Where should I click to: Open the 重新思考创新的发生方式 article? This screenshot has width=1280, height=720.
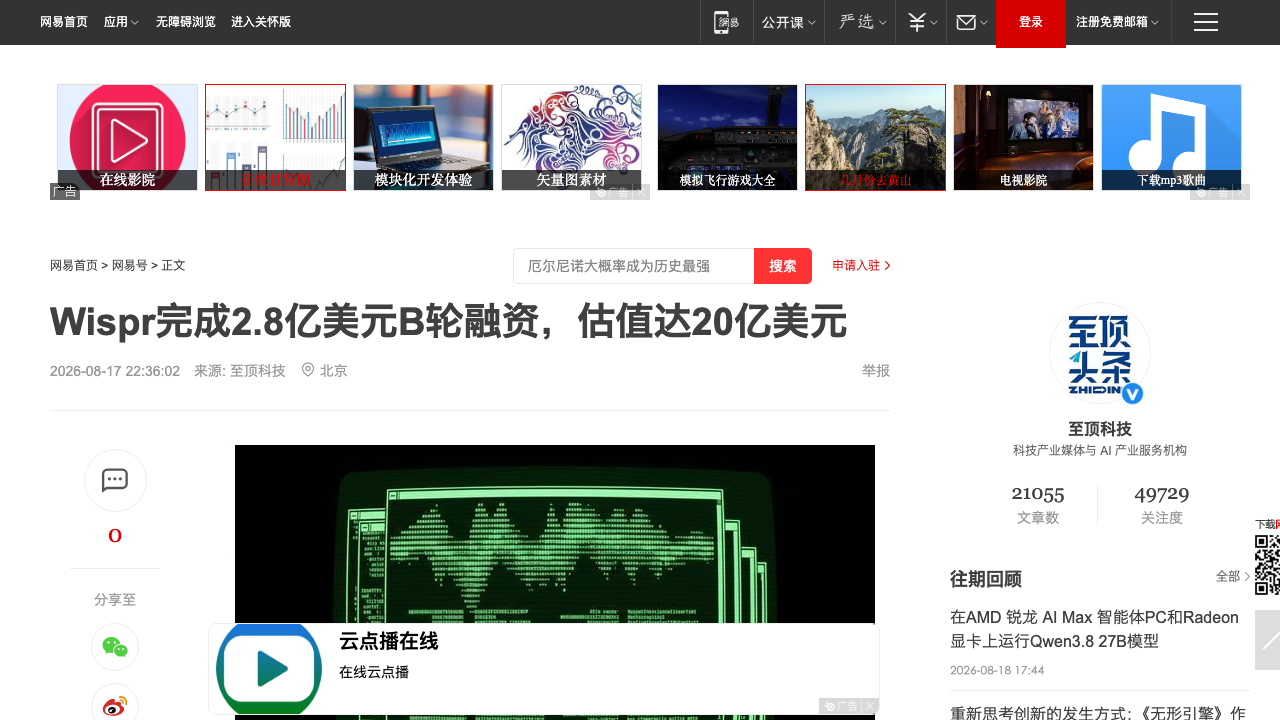point(1098,713)
